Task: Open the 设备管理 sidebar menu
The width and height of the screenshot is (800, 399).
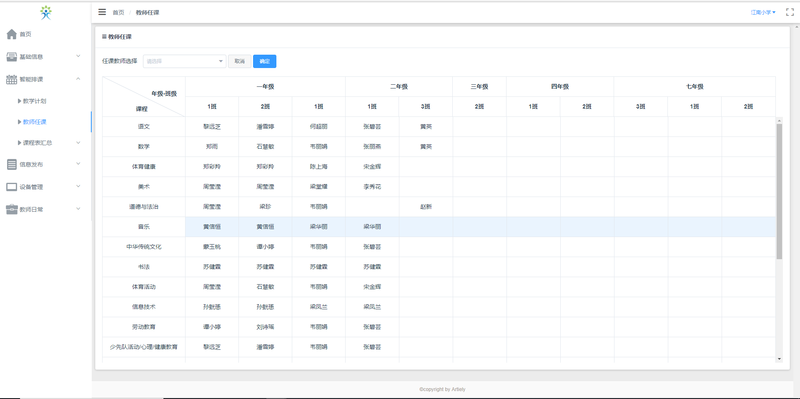Action: click(31, 187)
